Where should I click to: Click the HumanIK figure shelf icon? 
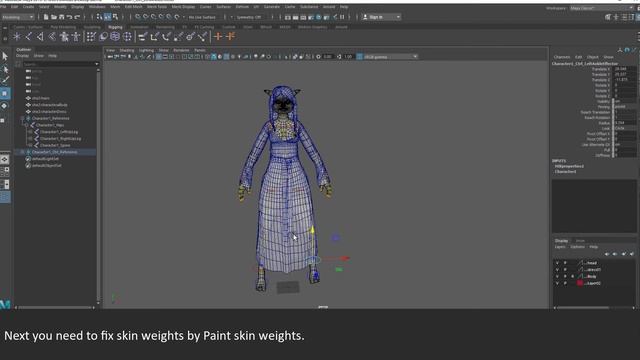point(76,37)
